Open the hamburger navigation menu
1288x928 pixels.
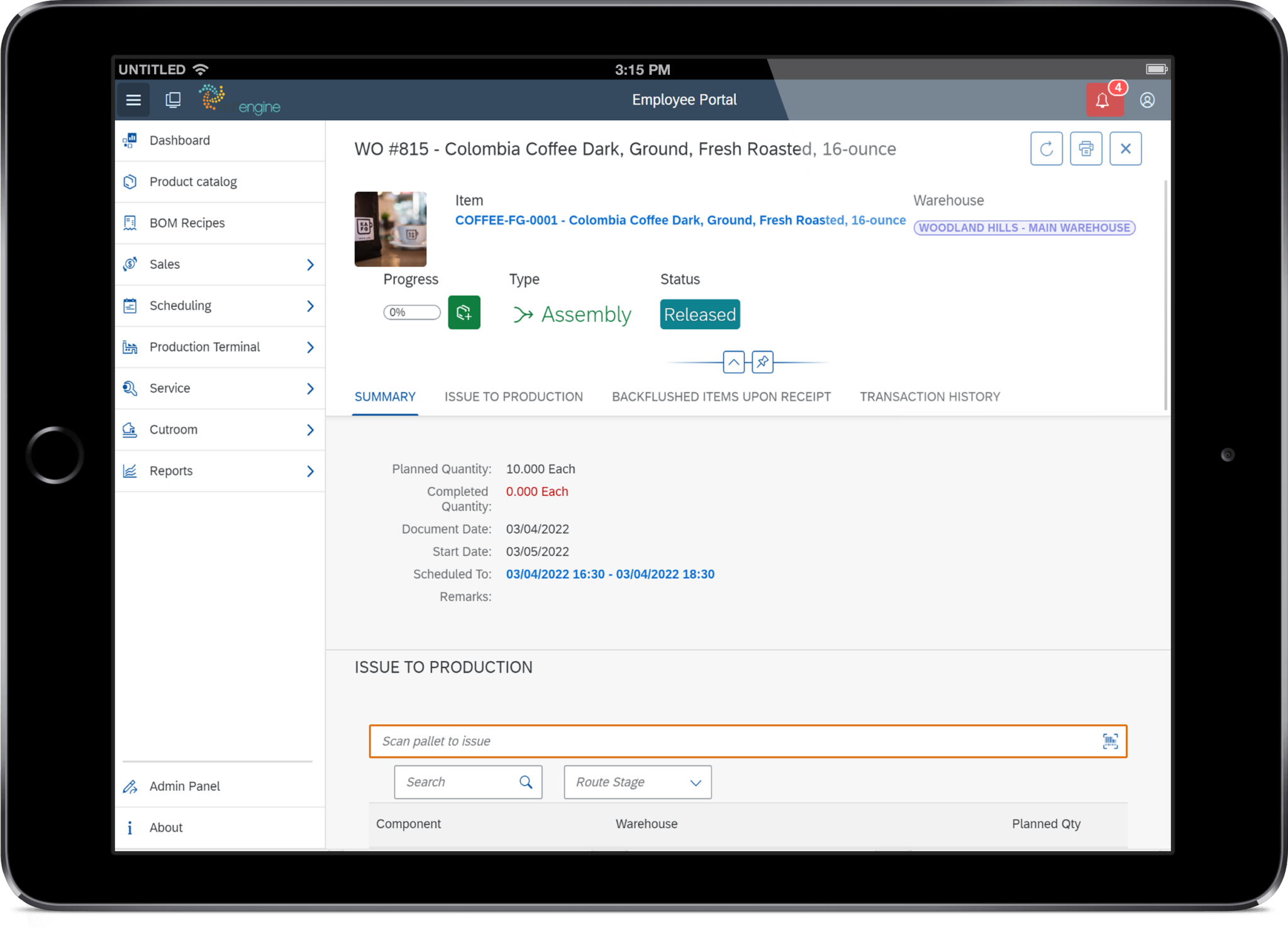[x=133, y=99]
